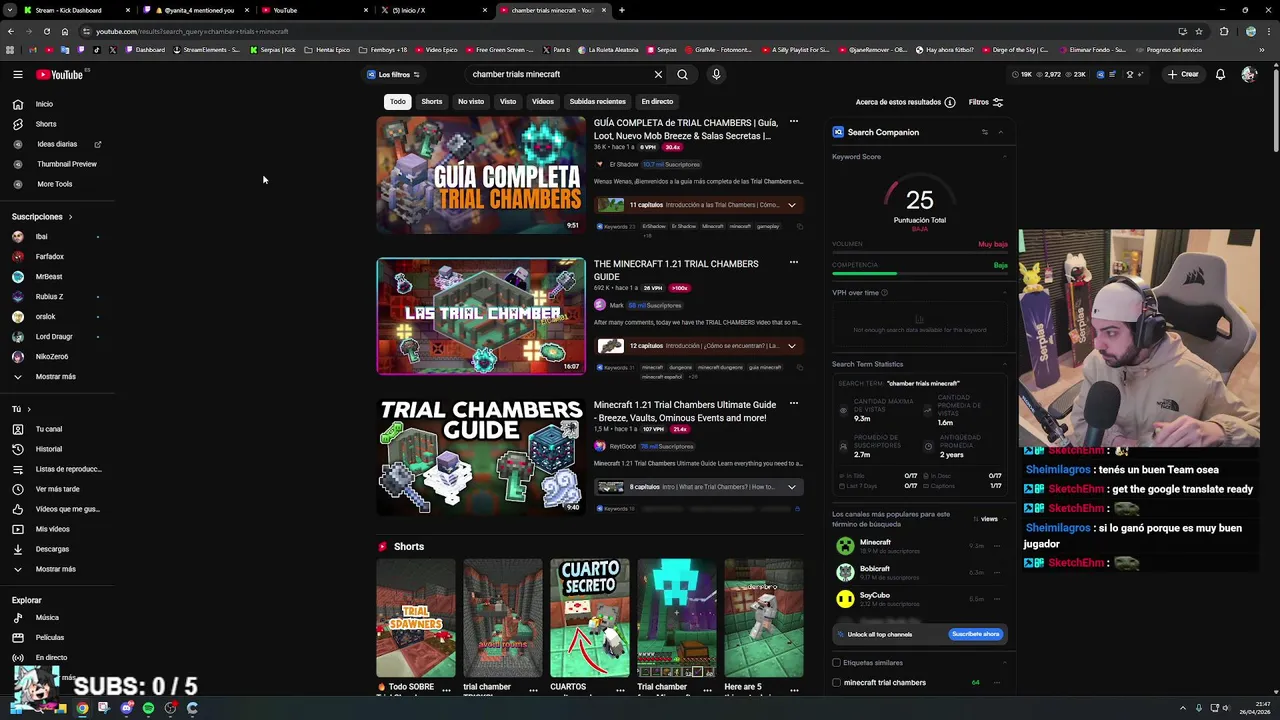Viewport: 1280px width, 720px height.
Task: Tick the minecraft trial chambers tag checkbox
Action: pos(836,683)
